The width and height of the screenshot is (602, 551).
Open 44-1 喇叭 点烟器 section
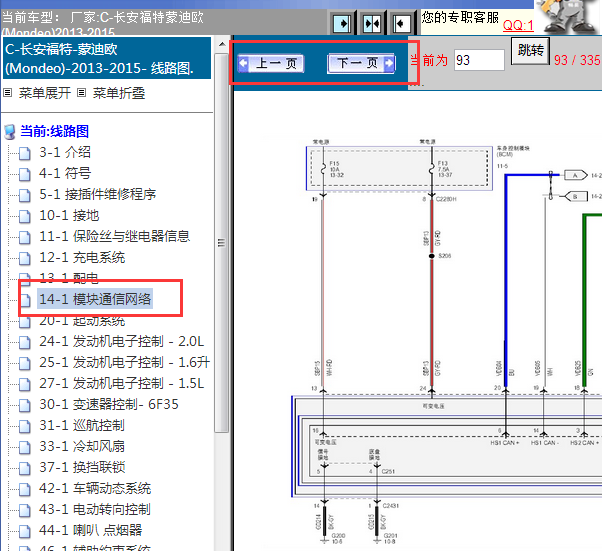pyautogui.click(x=91, y=530)
